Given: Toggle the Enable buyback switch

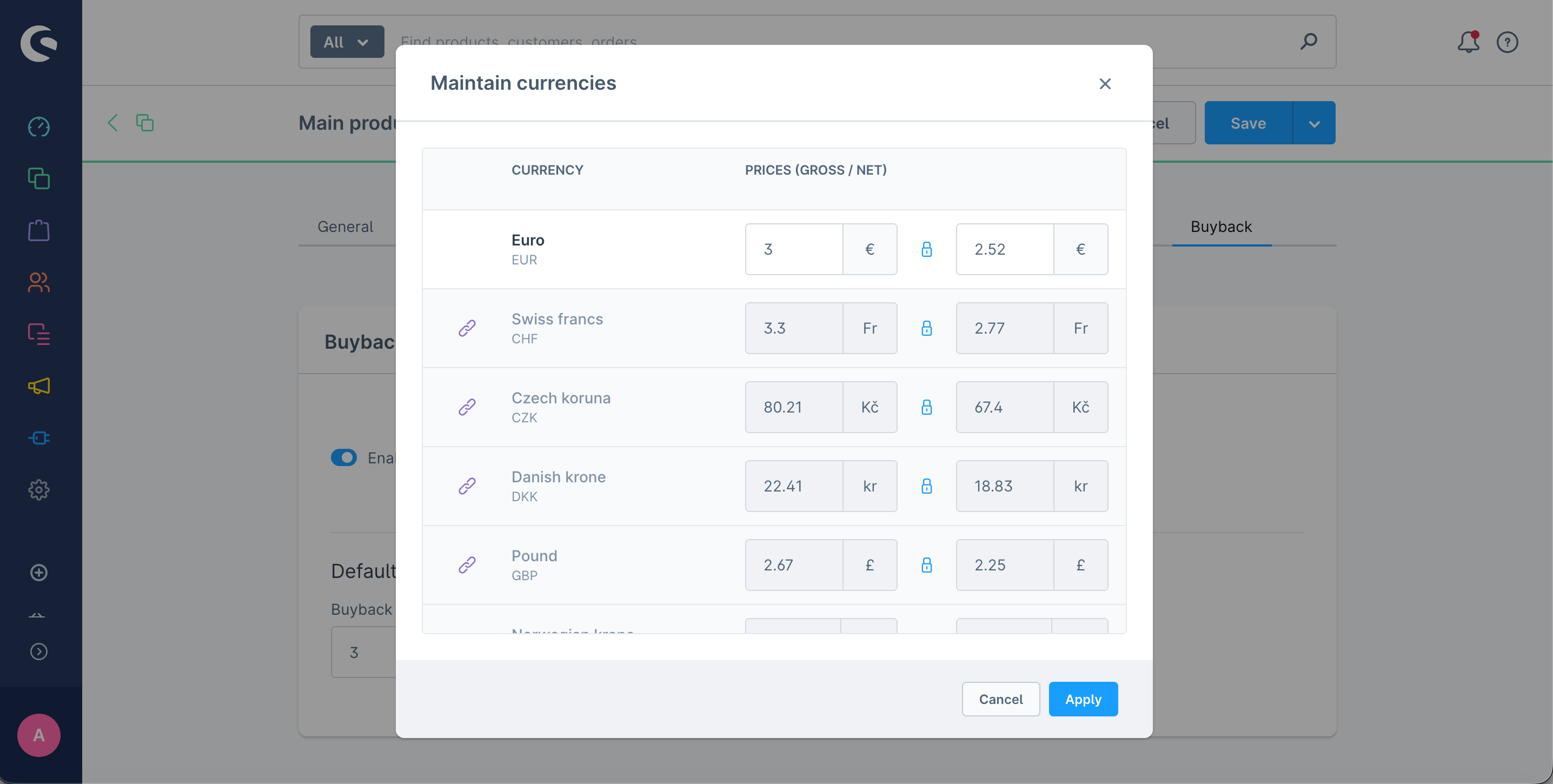Looking at the screenshot, I should [344, 458].
